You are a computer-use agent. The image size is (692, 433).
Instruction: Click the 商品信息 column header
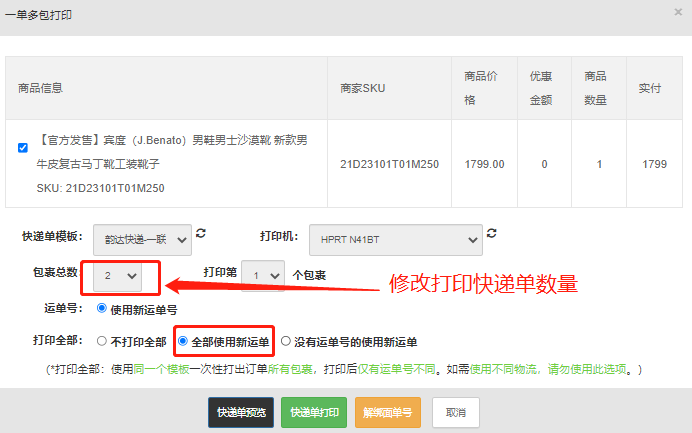point(40,88)
